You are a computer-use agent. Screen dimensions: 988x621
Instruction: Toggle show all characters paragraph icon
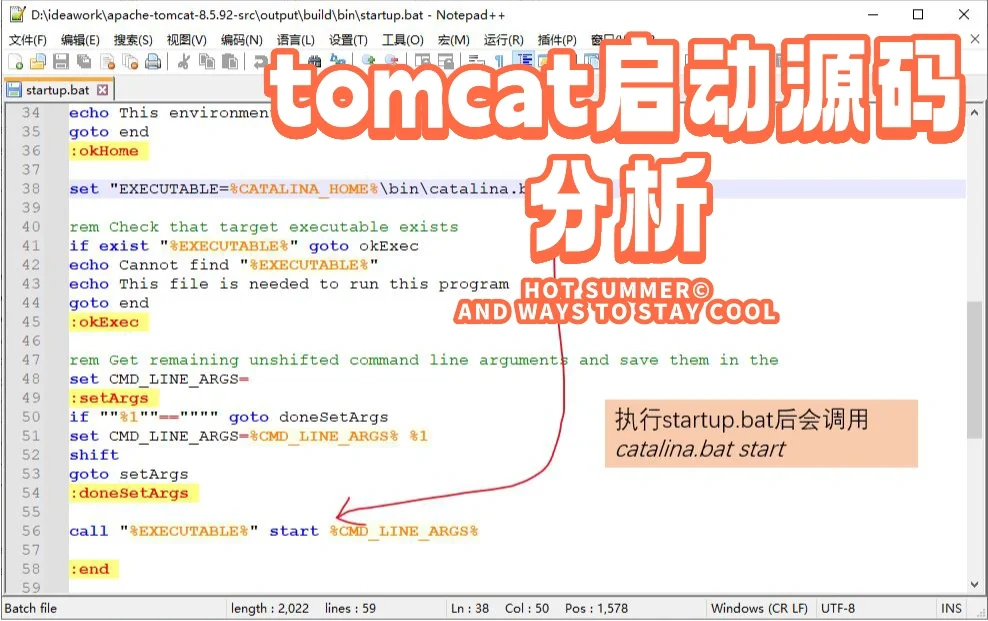point(498,61)
